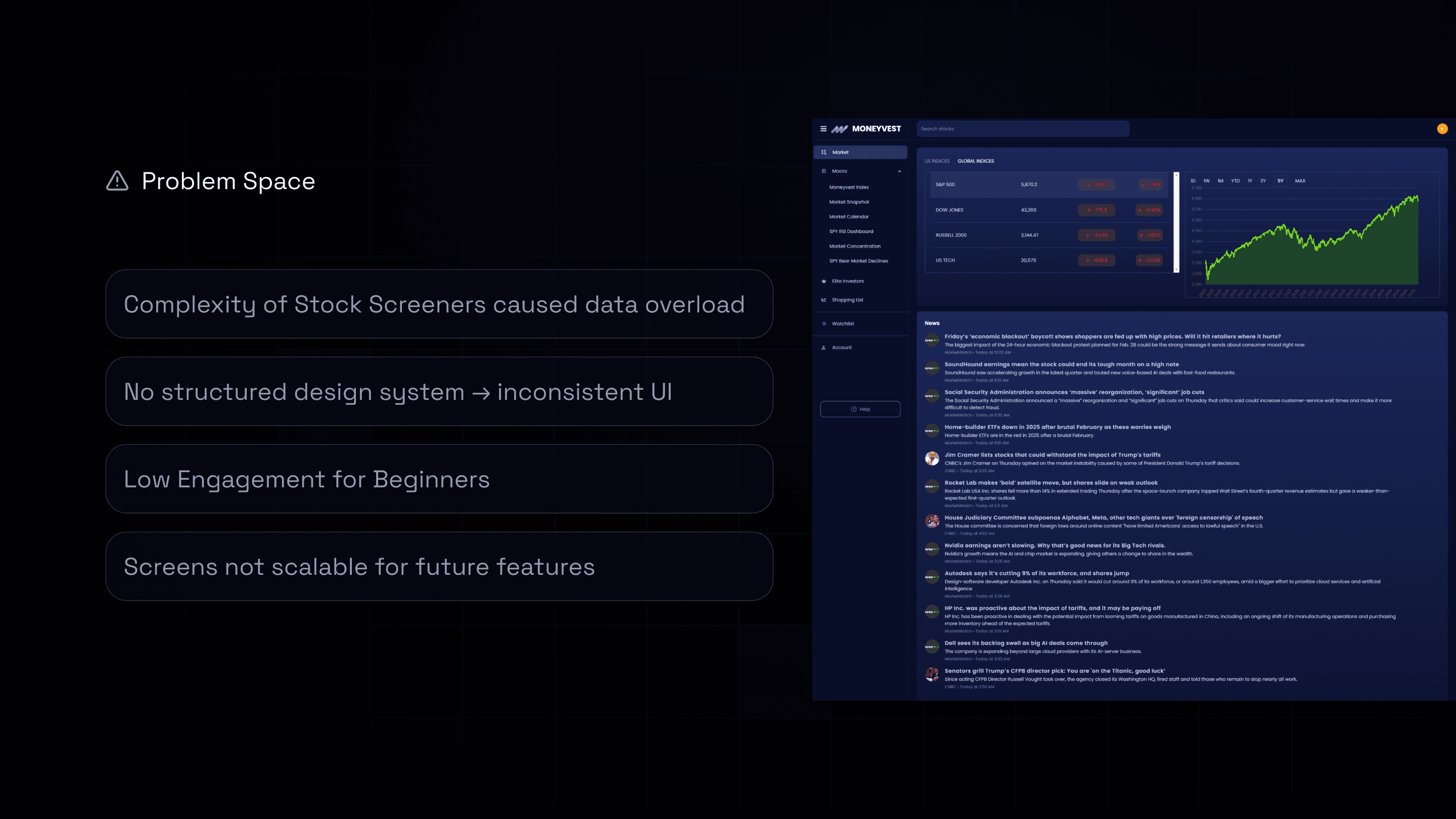Open the hamburger menu beside the Moneyvest logo

click(823, 129)
